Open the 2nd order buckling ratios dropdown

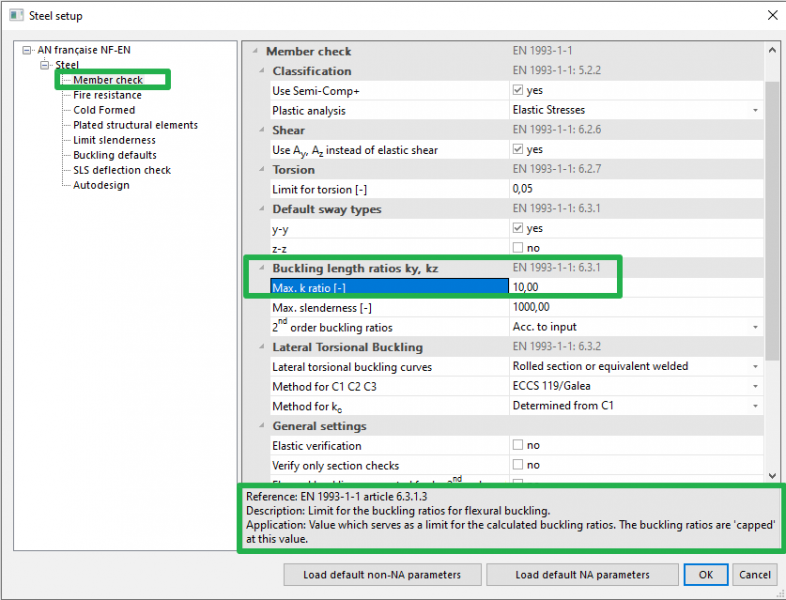coord(755,327)
